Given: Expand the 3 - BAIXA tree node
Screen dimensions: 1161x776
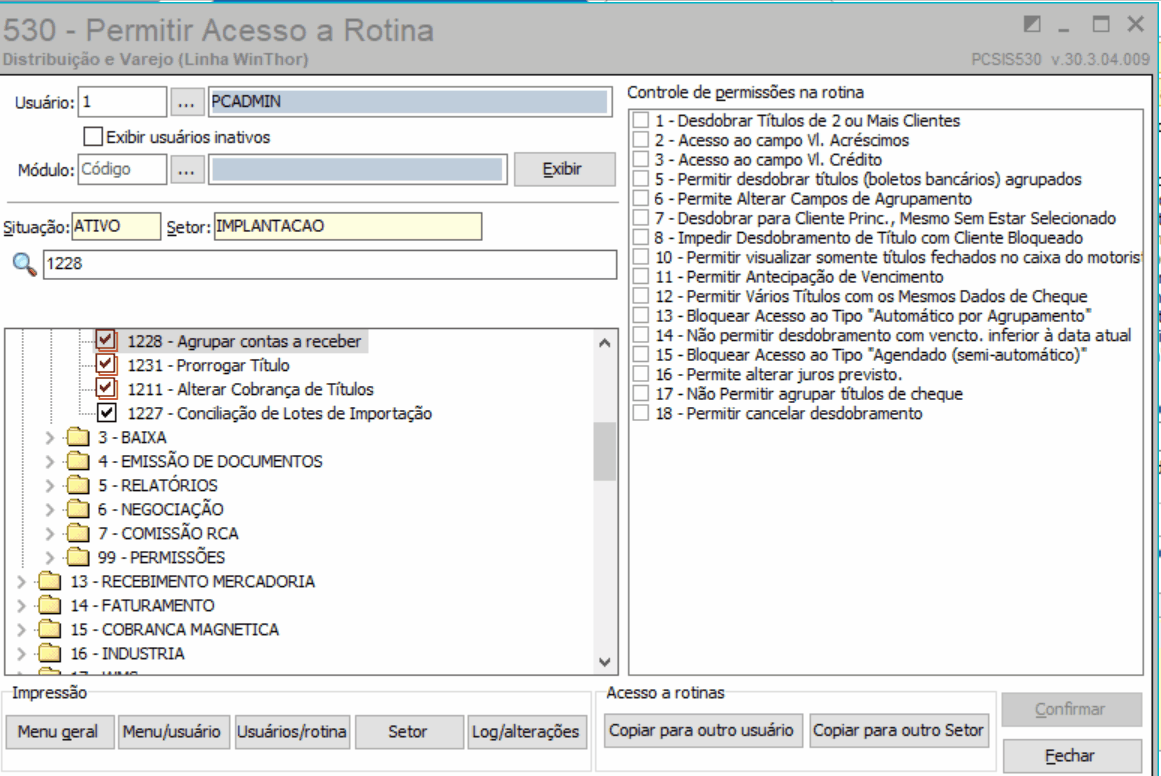Looking at the screenshot, I should (x=50, y=438).
